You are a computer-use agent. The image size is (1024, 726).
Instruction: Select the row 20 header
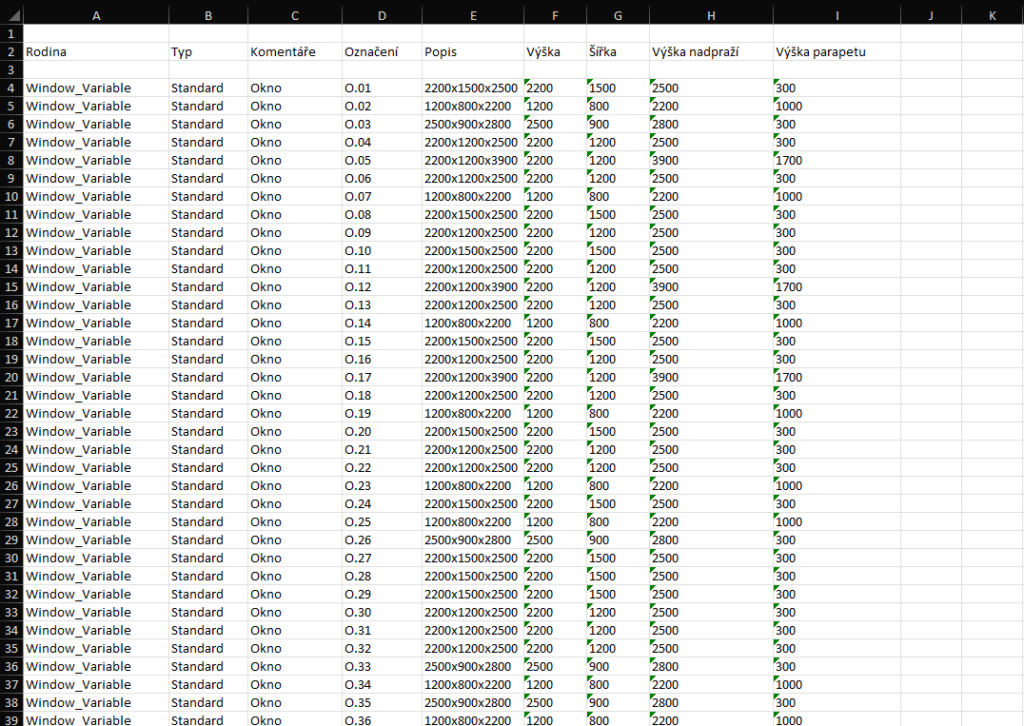coord(11,377)
